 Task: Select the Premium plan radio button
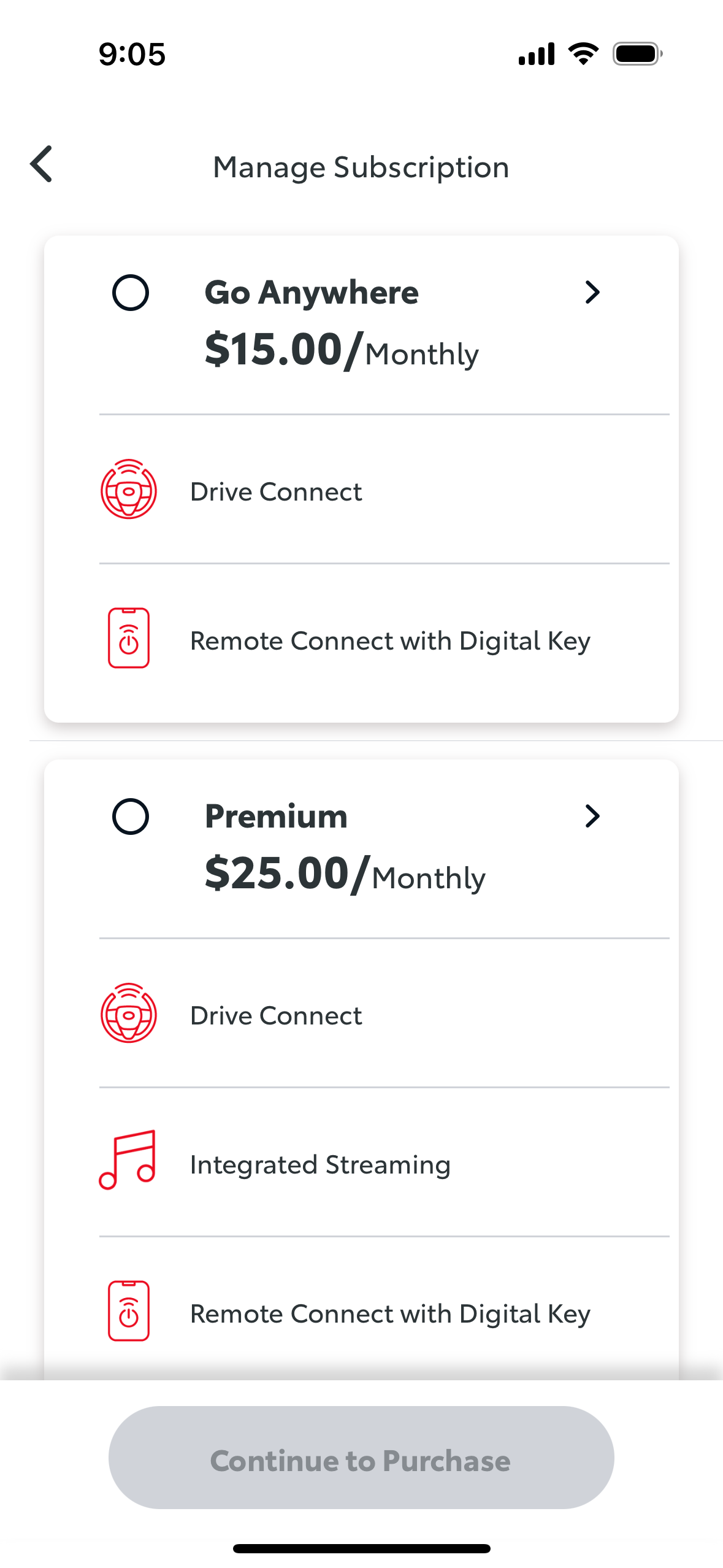(x=131, y=817)
